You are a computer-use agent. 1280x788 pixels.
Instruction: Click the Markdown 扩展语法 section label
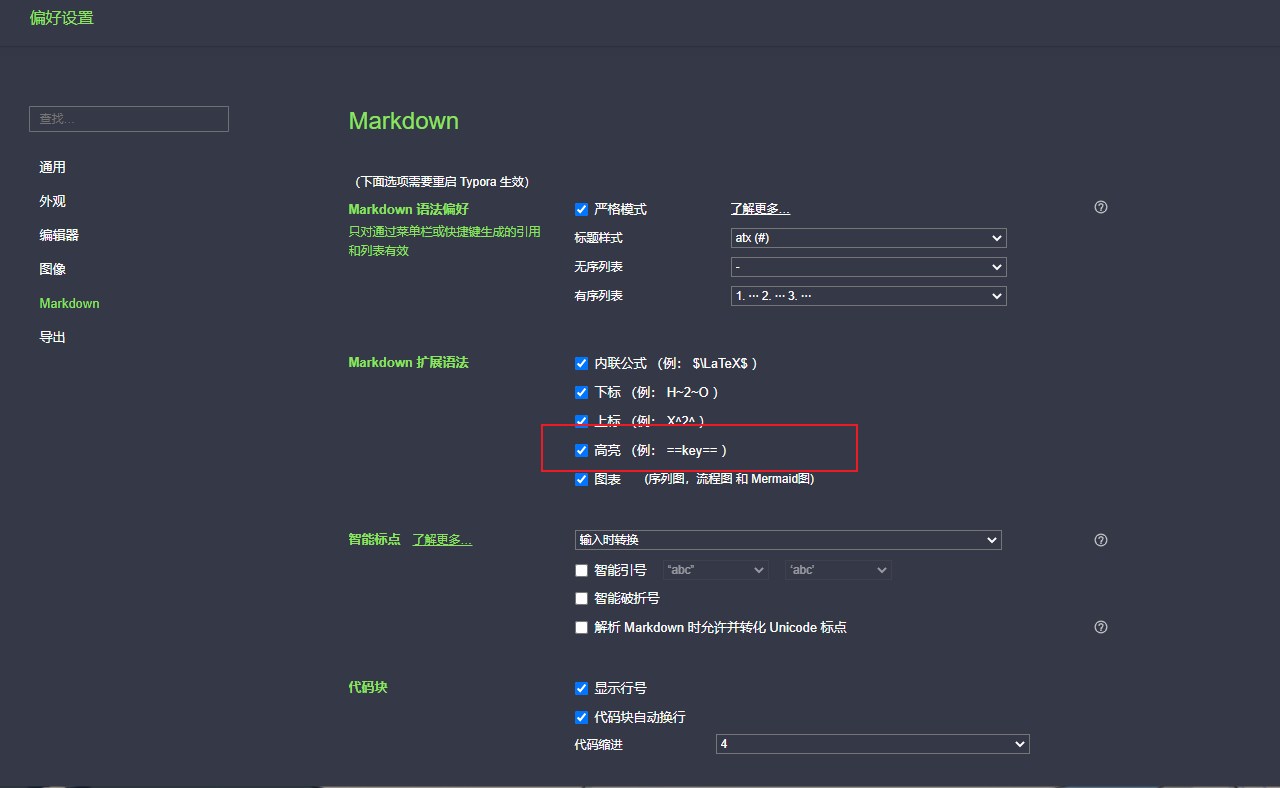click(x=408, y=362)
